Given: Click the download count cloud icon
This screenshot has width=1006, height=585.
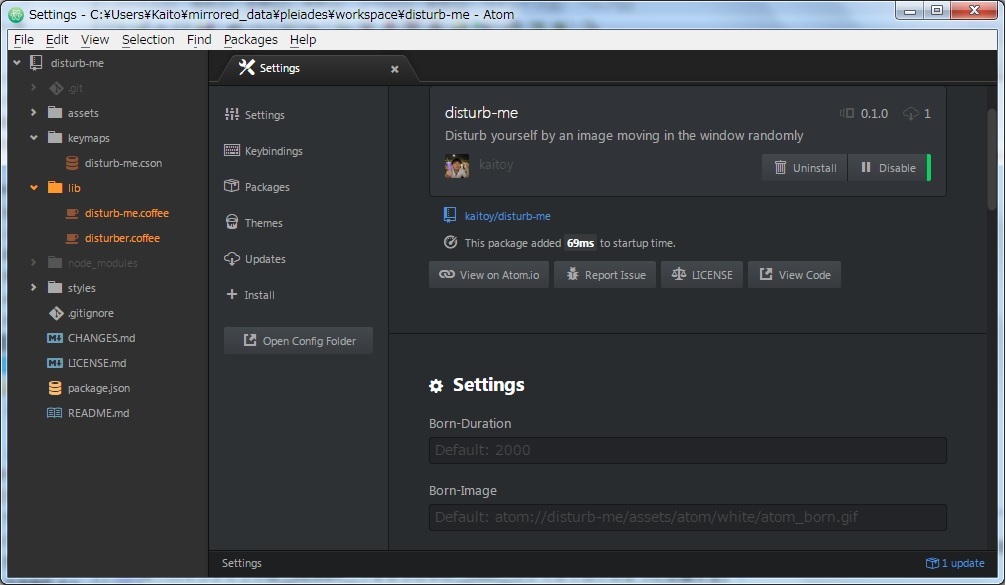Looking at the screenshot, I should point(910,114).
